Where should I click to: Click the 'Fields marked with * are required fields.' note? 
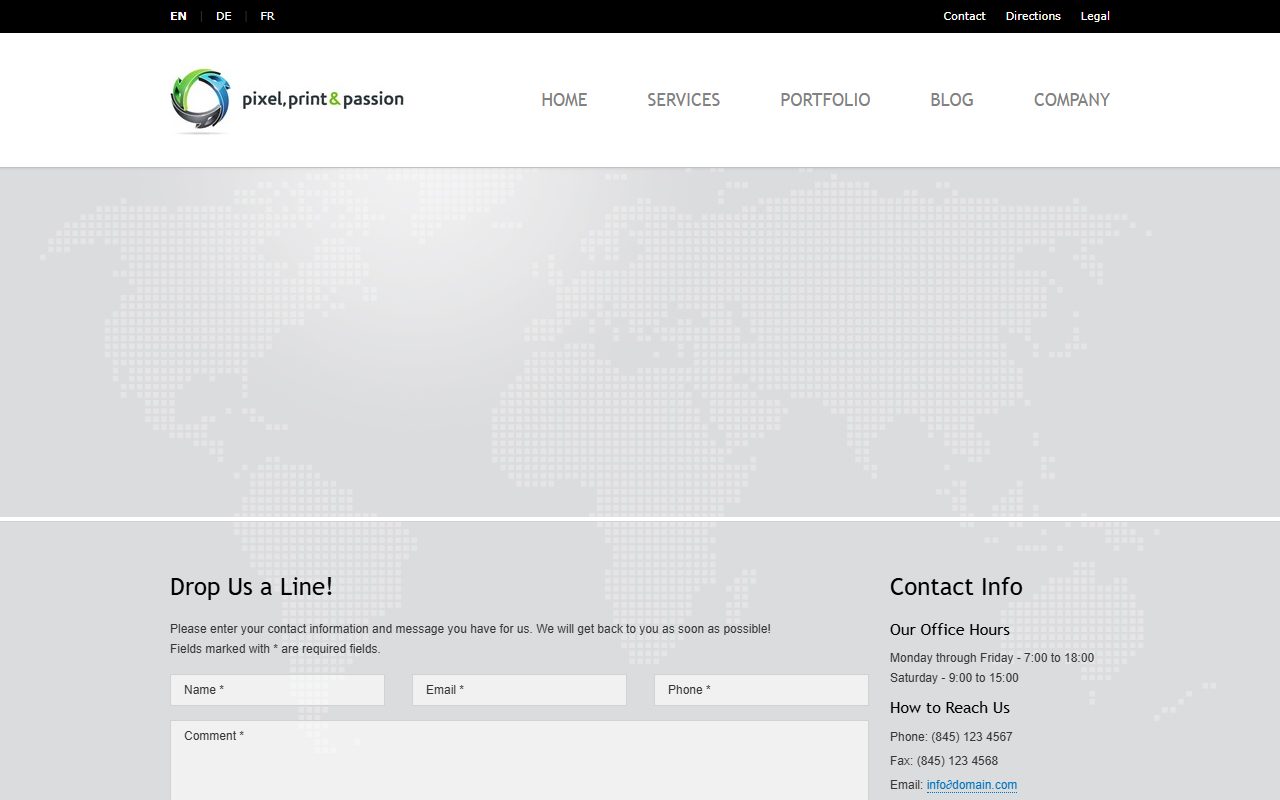coord(275,649)
